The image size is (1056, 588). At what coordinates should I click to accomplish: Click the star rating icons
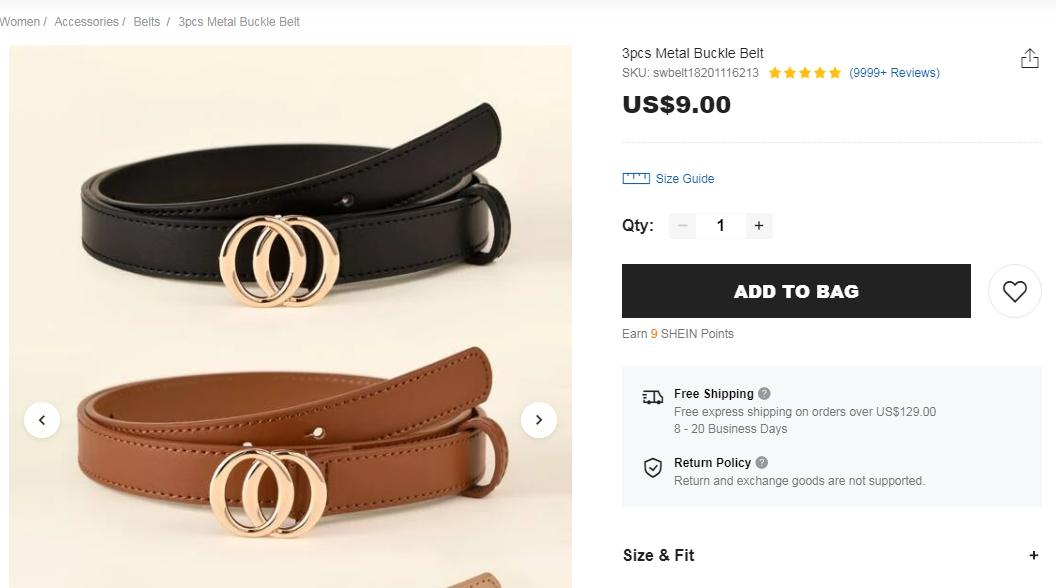coord(805,73)
